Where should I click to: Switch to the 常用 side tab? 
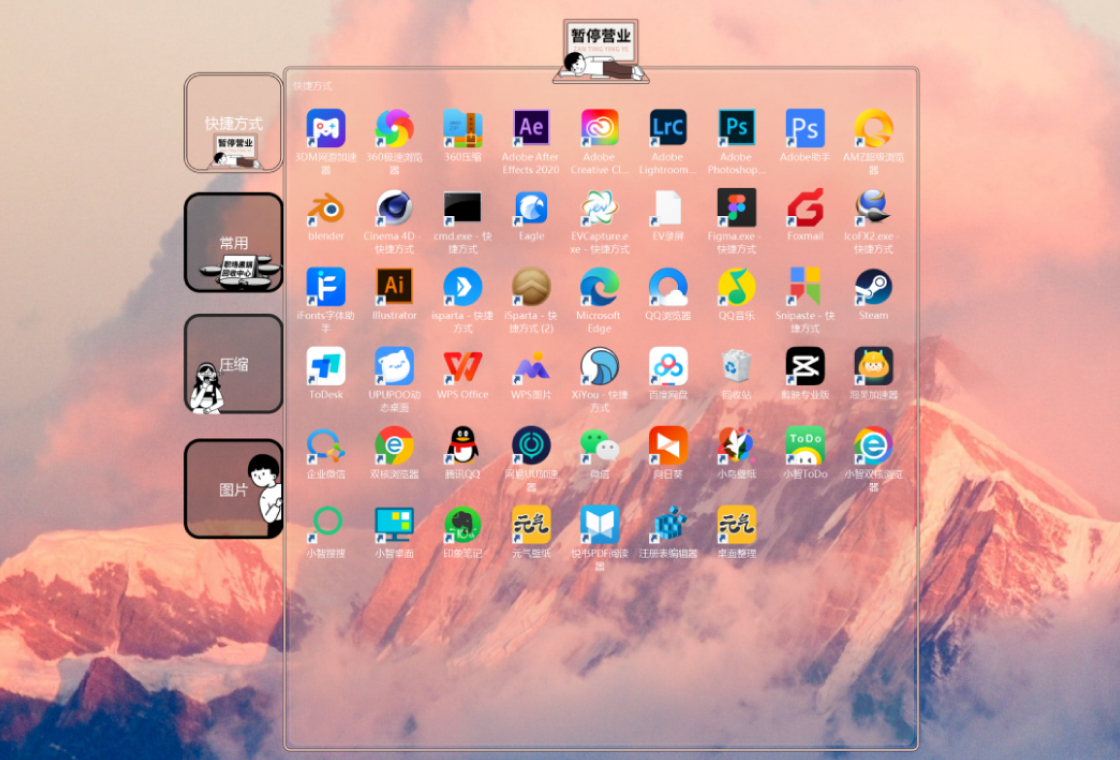click(234, 242)
